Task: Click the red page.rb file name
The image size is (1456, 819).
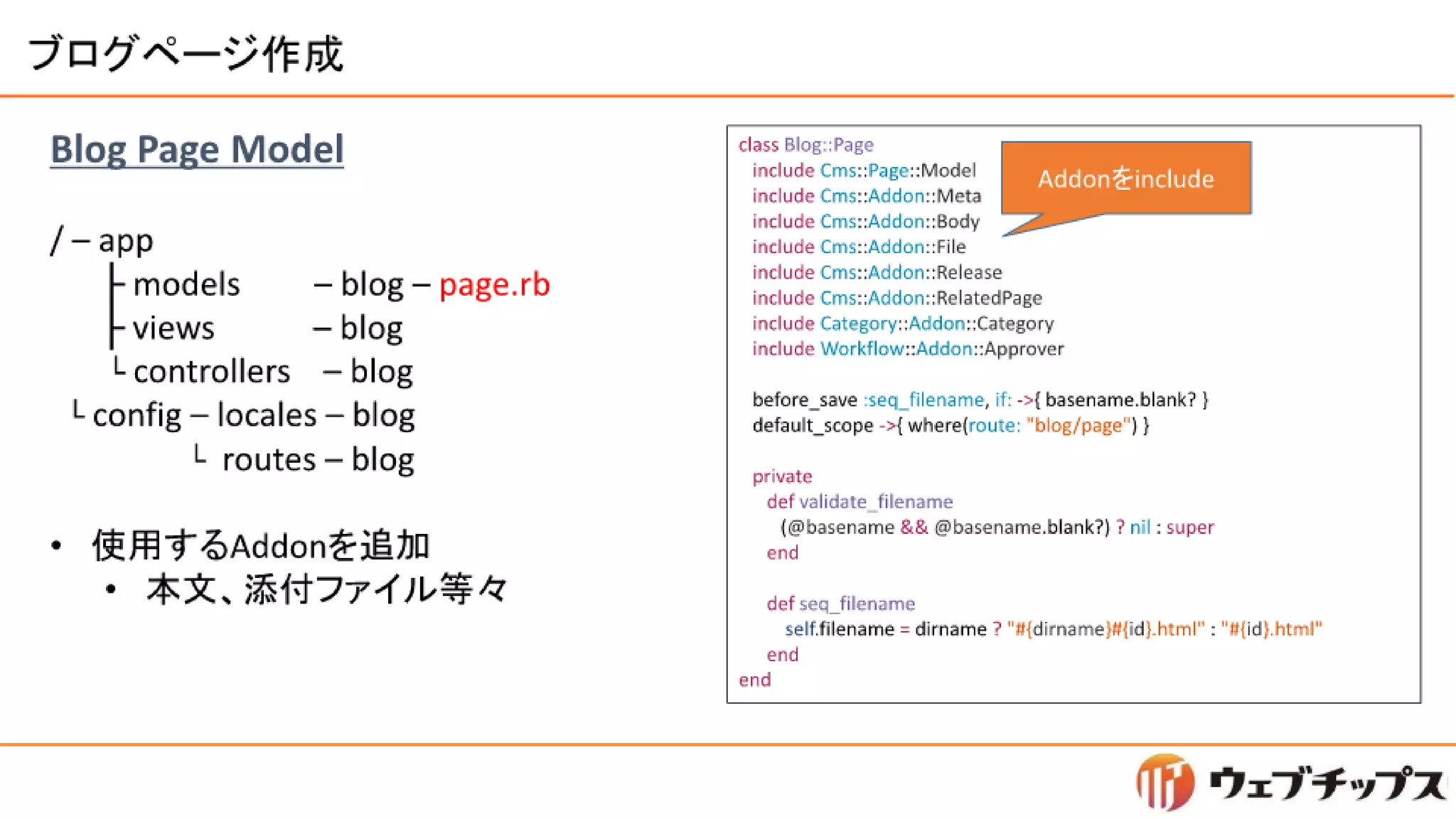Action: click(494, 284)
